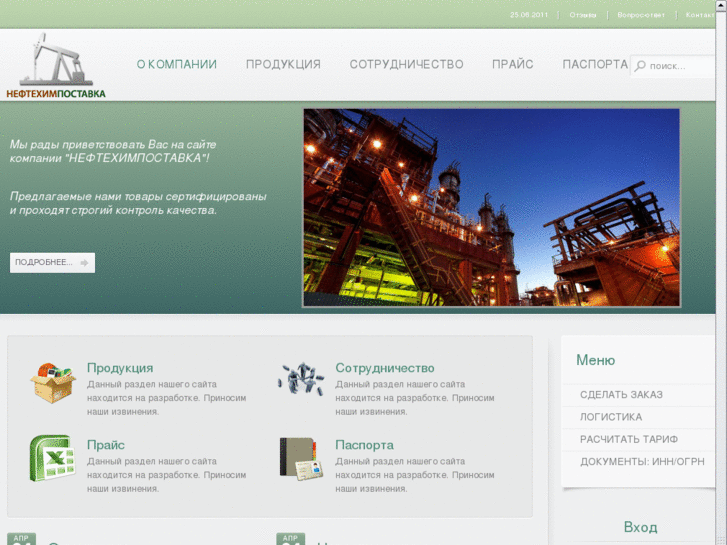Click the search magnifier icon
This screenshot has height=545, width=727.
click(640, 66)
